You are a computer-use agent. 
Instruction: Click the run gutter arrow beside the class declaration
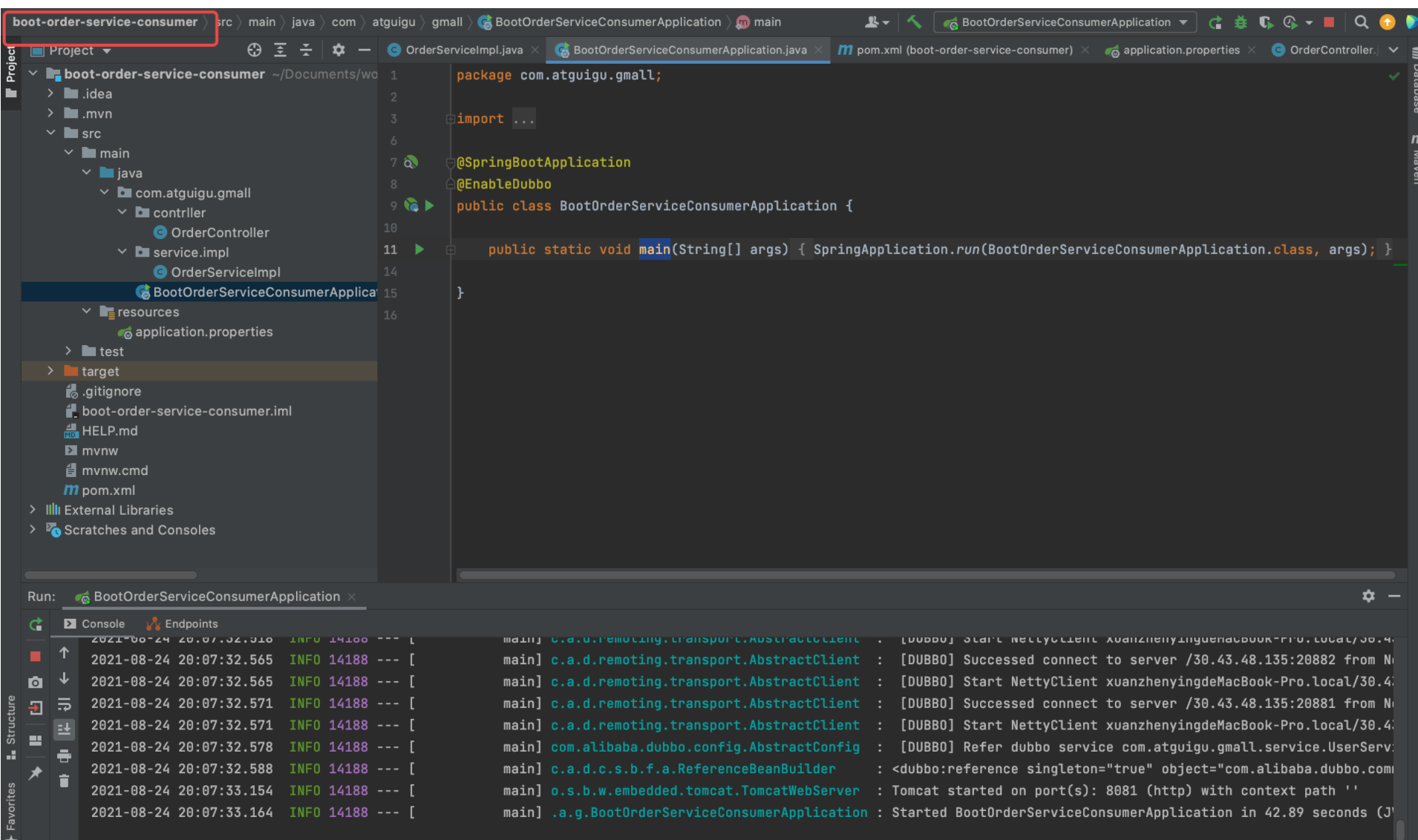[x=429, y=206]
